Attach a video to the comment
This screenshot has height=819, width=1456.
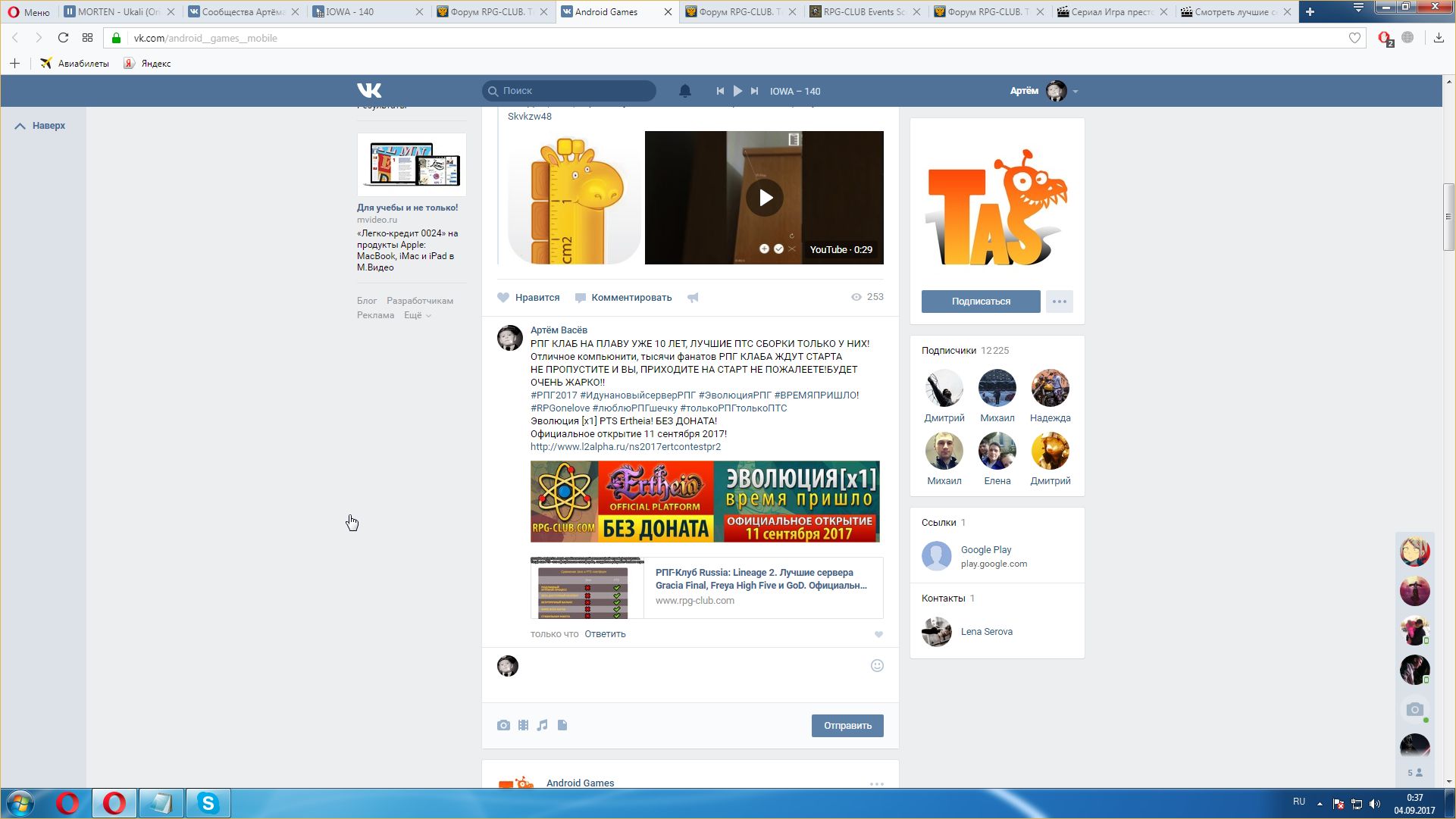click(x=523, y=726)
